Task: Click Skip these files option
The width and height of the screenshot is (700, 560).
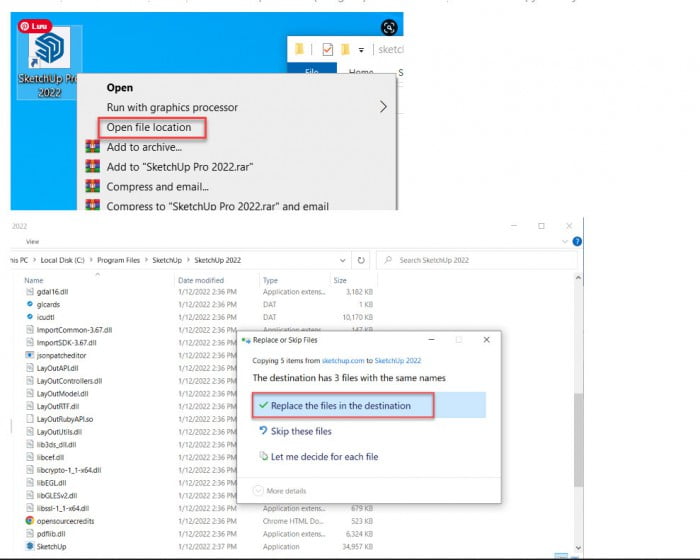Action: click(x=301, y=431)
